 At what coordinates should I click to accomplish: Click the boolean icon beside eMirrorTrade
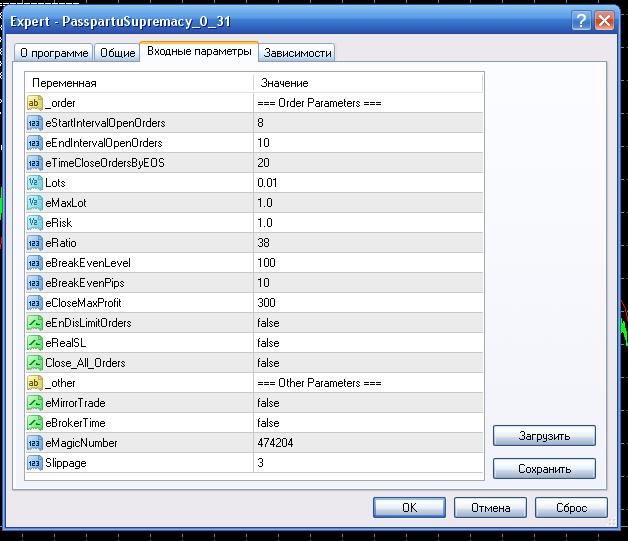click(35, 403)
